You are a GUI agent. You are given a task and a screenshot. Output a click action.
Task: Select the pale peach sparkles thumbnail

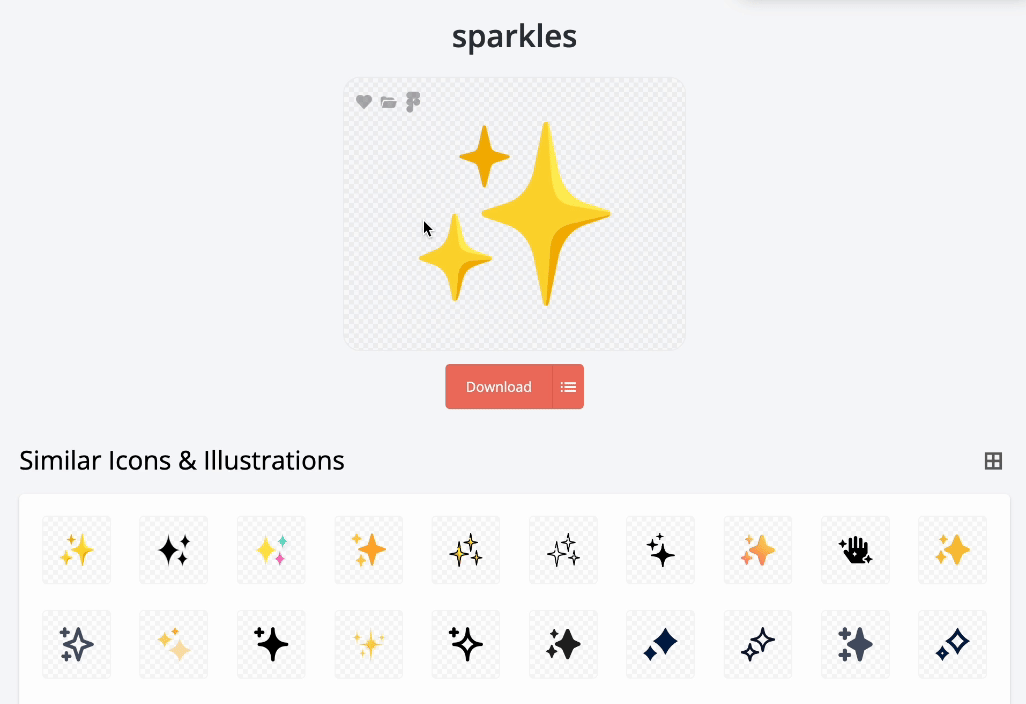click(174, 645)
